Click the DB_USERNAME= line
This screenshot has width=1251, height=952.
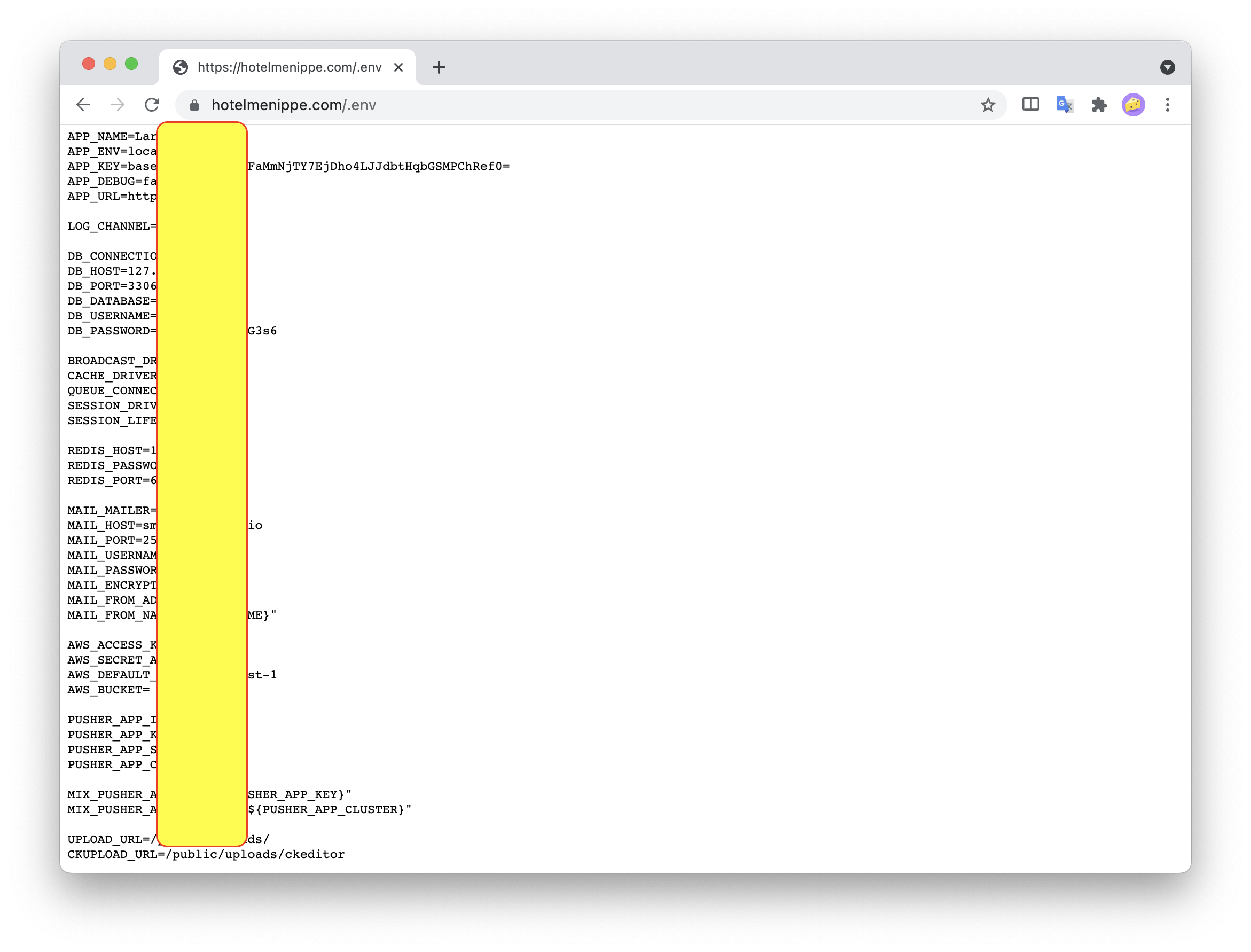click(112, 316)
